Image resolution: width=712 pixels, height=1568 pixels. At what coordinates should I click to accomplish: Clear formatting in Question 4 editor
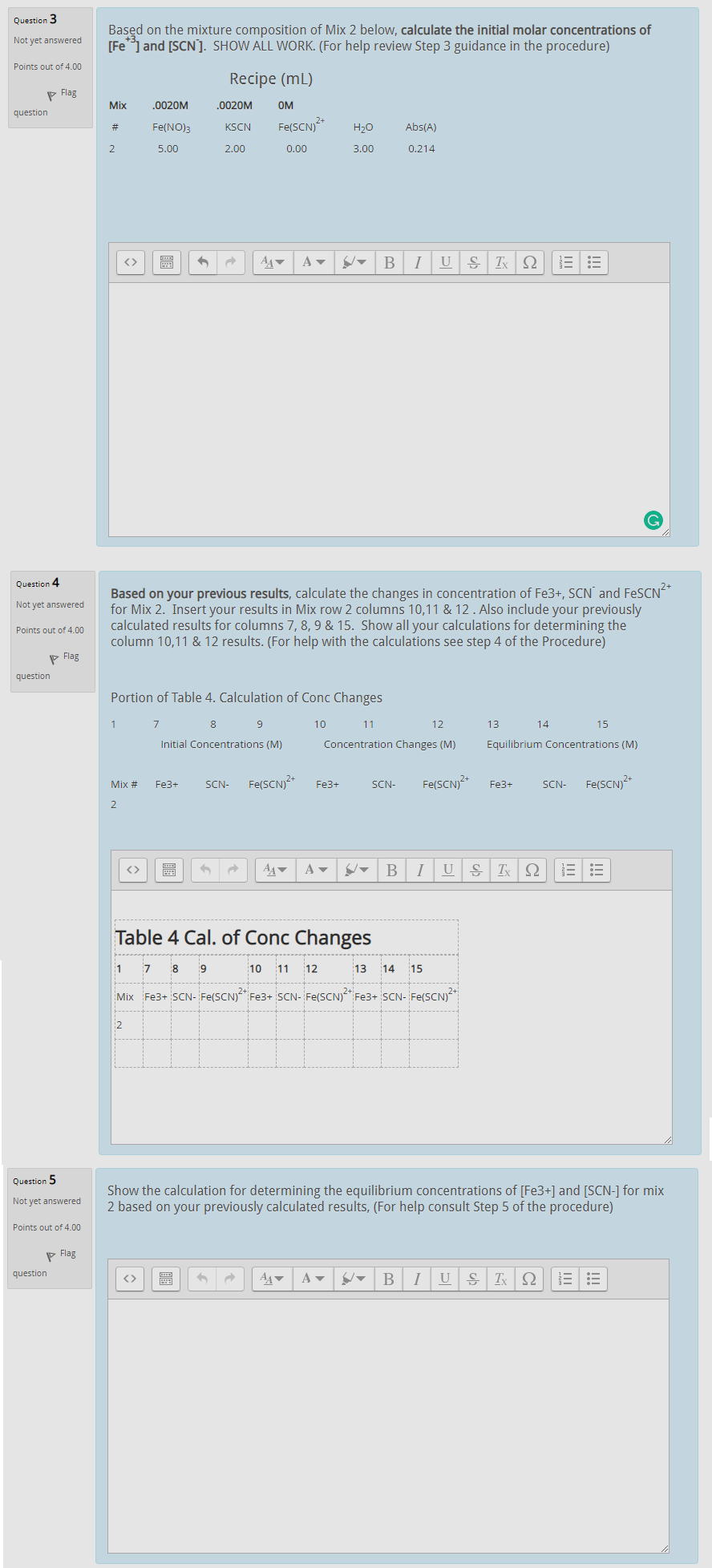[x=504, y=870]
